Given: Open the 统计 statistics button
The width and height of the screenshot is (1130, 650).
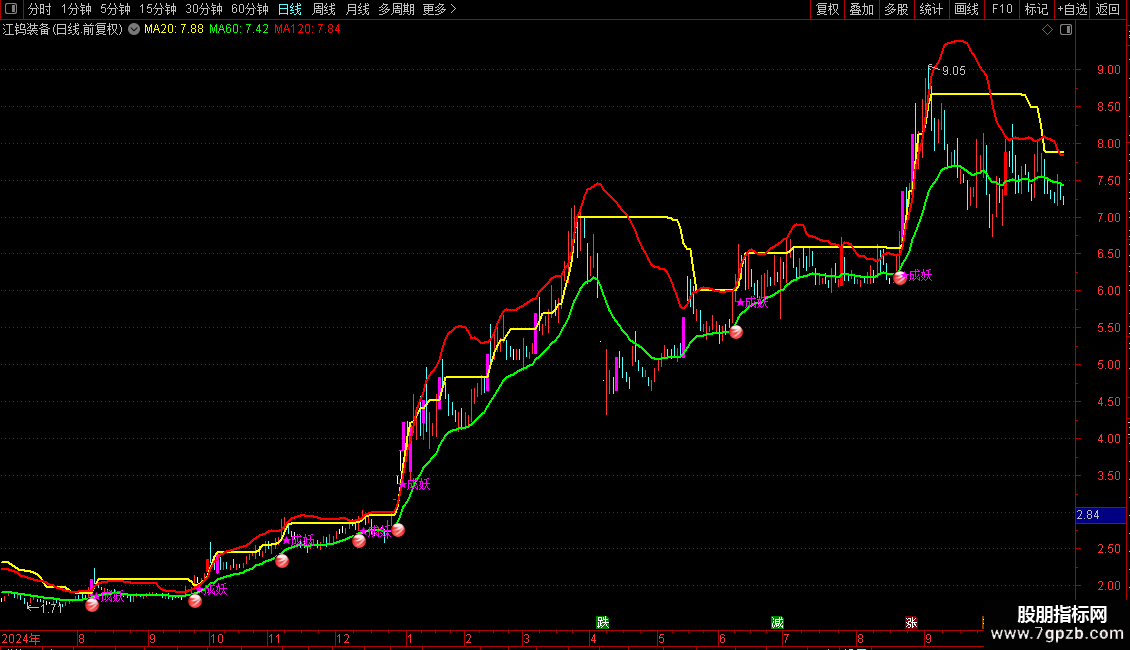Looking at the screenshot, I should coord(930,9).
